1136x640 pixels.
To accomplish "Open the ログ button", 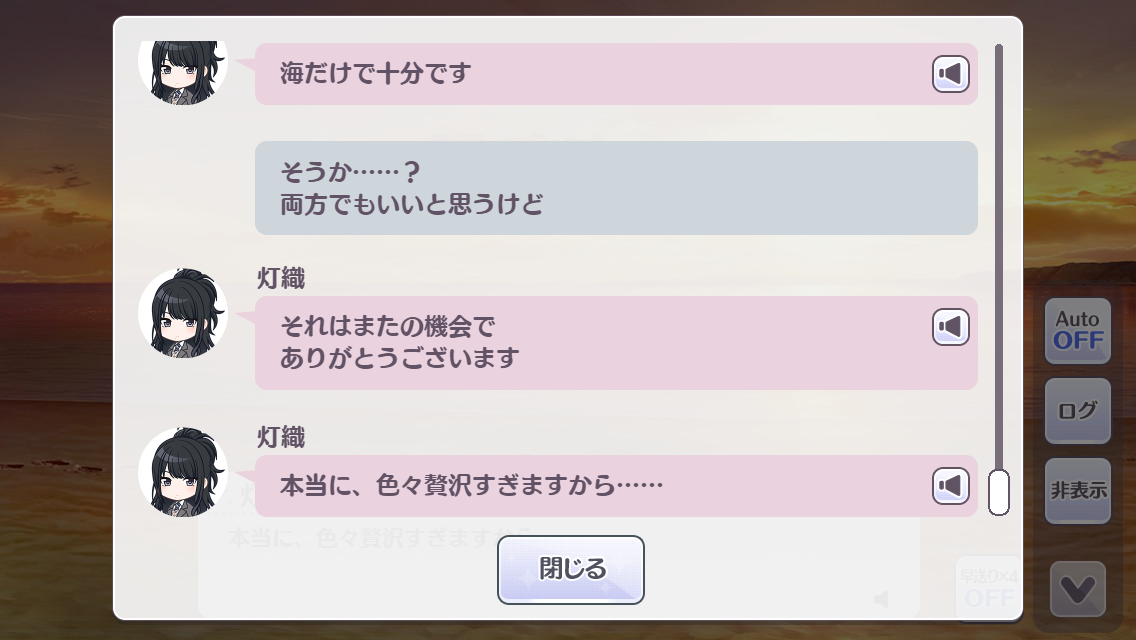I will (1077, 411).
